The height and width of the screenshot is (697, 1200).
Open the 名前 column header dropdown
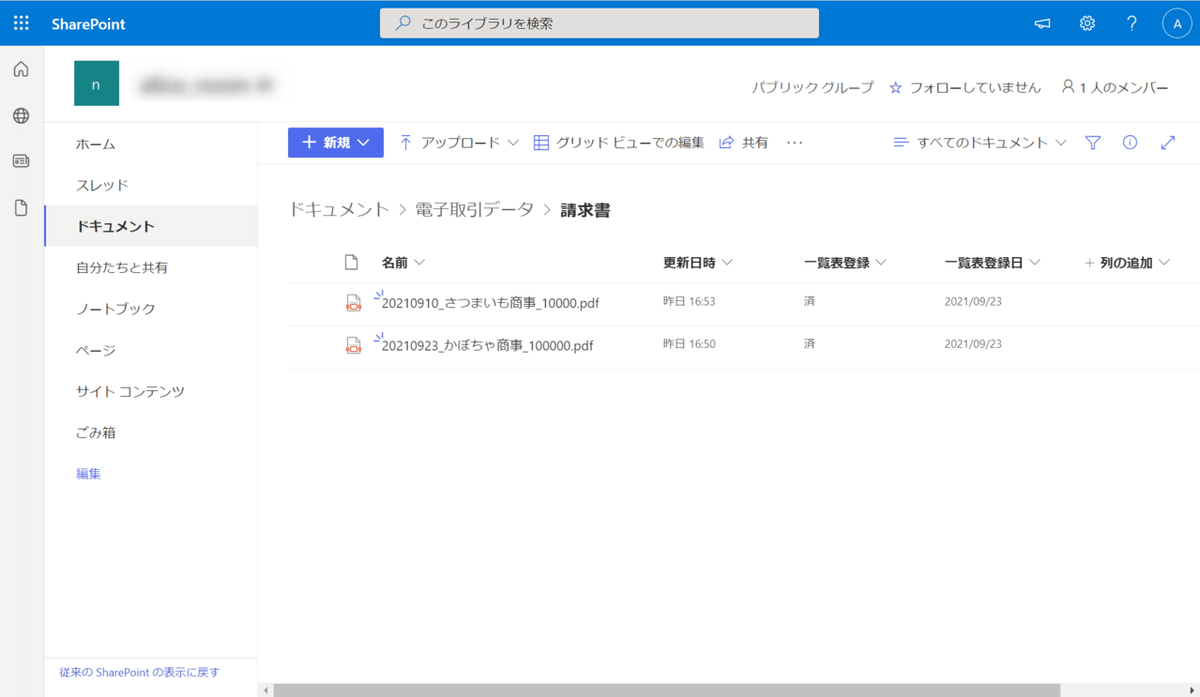(x=403, y=262)
